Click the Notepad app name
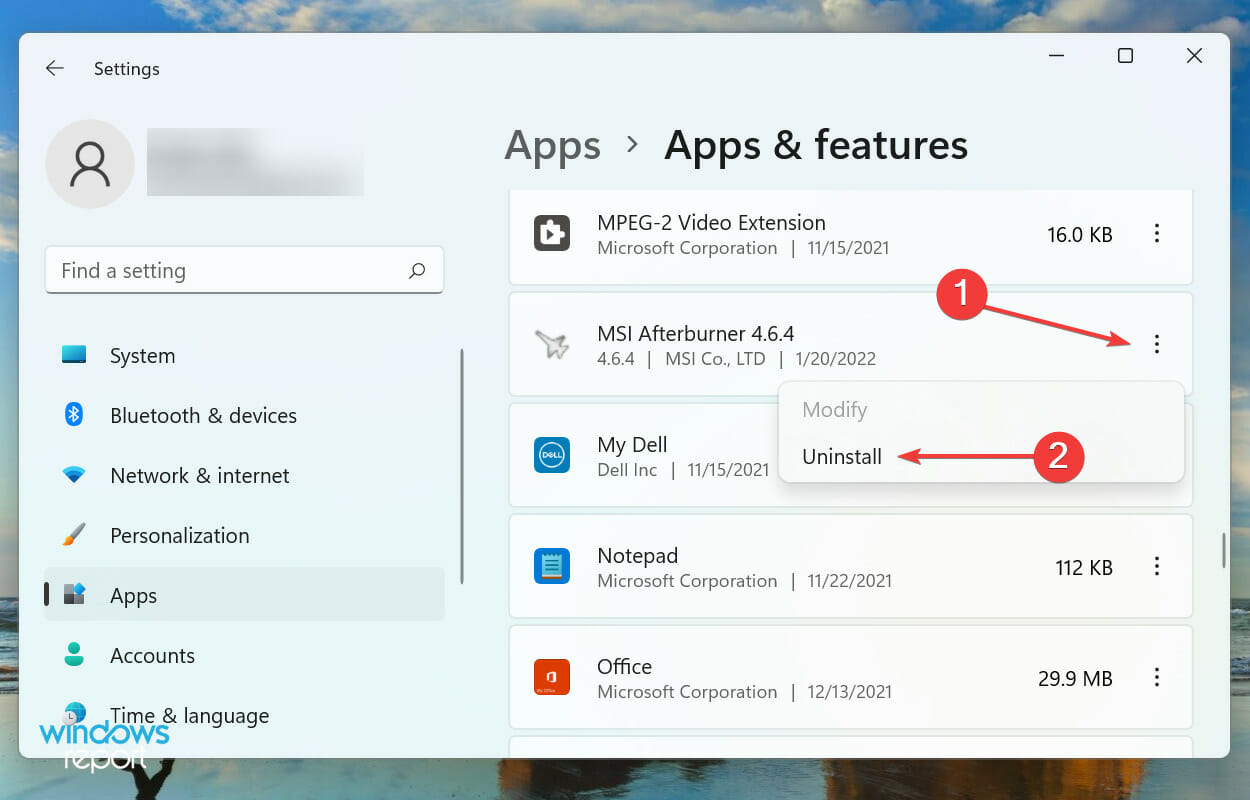1250x800 pixels. pyautogui.click(x=638, y=555)
